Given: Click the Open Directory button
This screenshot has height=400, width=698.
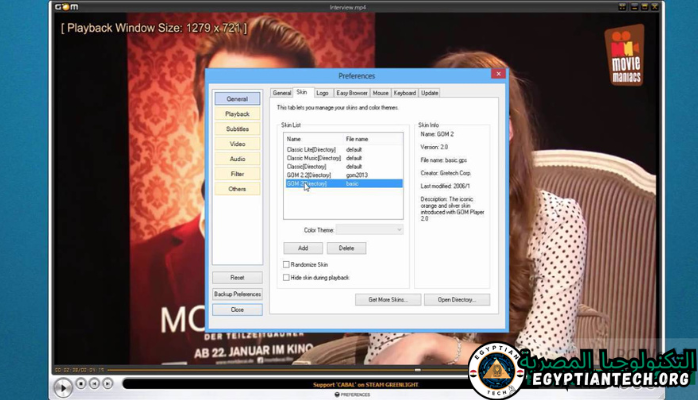Looking at the screenshot, I should point(457,299).
